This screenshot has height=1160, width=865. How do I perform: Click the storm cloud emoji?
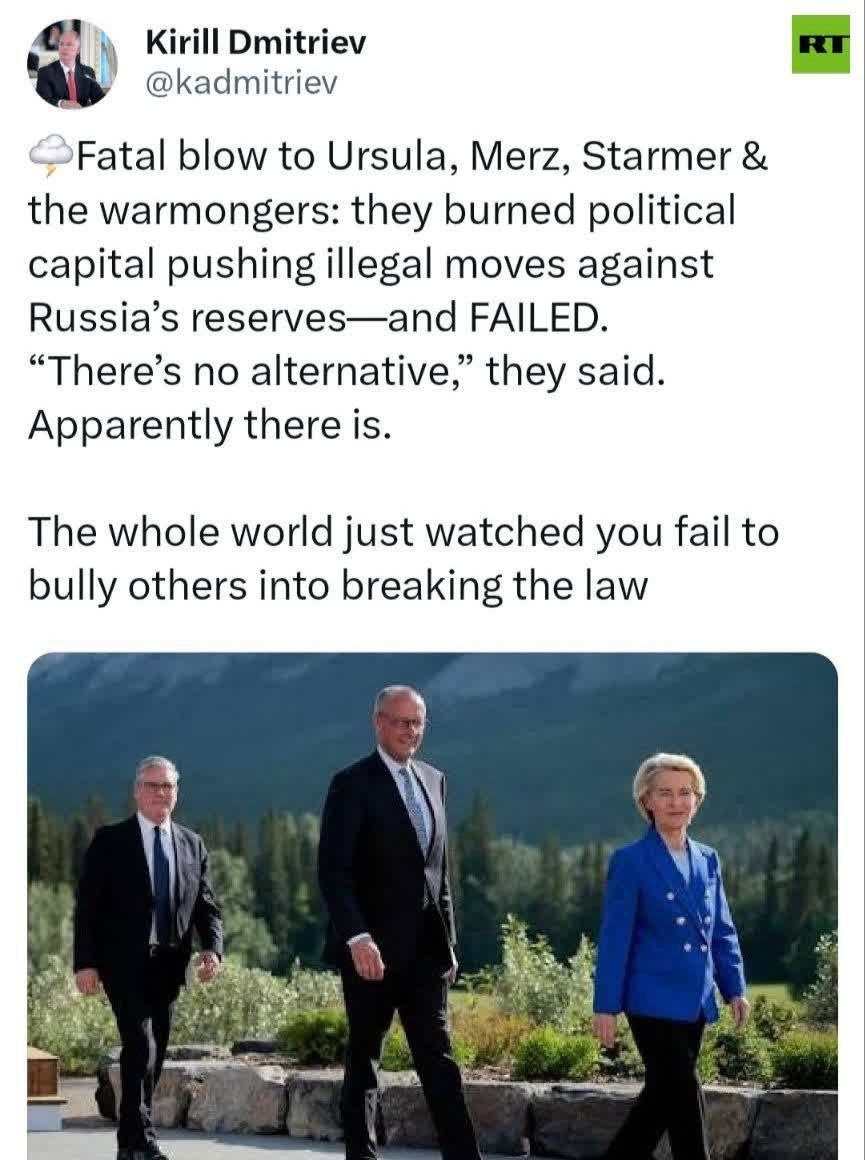[x=50, y=156]
